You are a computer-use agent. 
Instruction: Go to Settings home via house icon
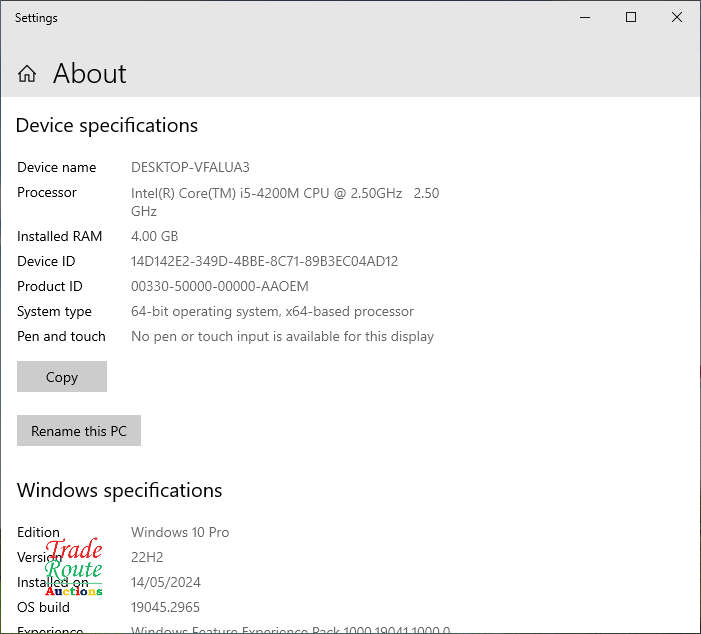pos(27,74)
